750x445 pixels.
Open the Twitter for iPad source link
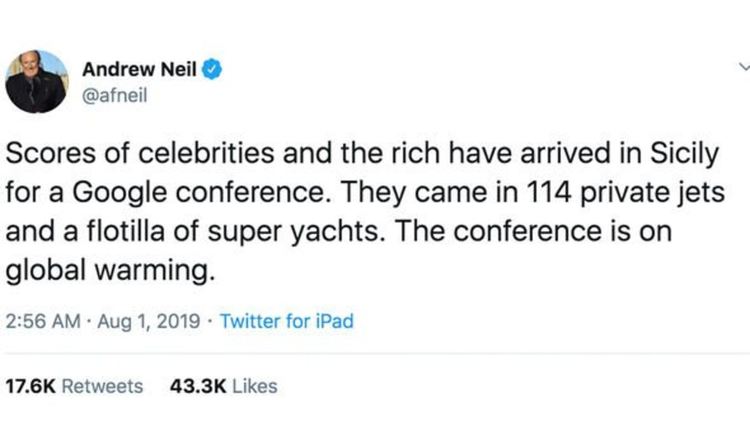pos(286,321)
